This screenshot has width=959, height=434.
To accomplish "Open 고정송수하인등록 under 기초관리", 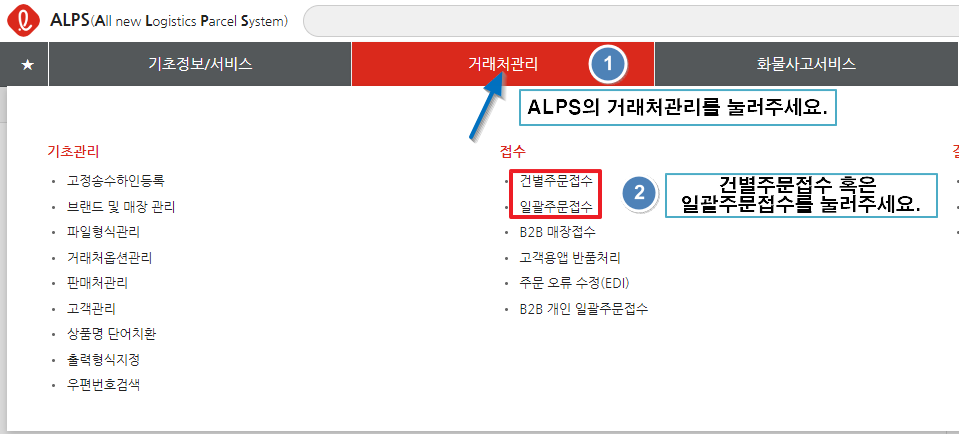I will click(116, 181).
